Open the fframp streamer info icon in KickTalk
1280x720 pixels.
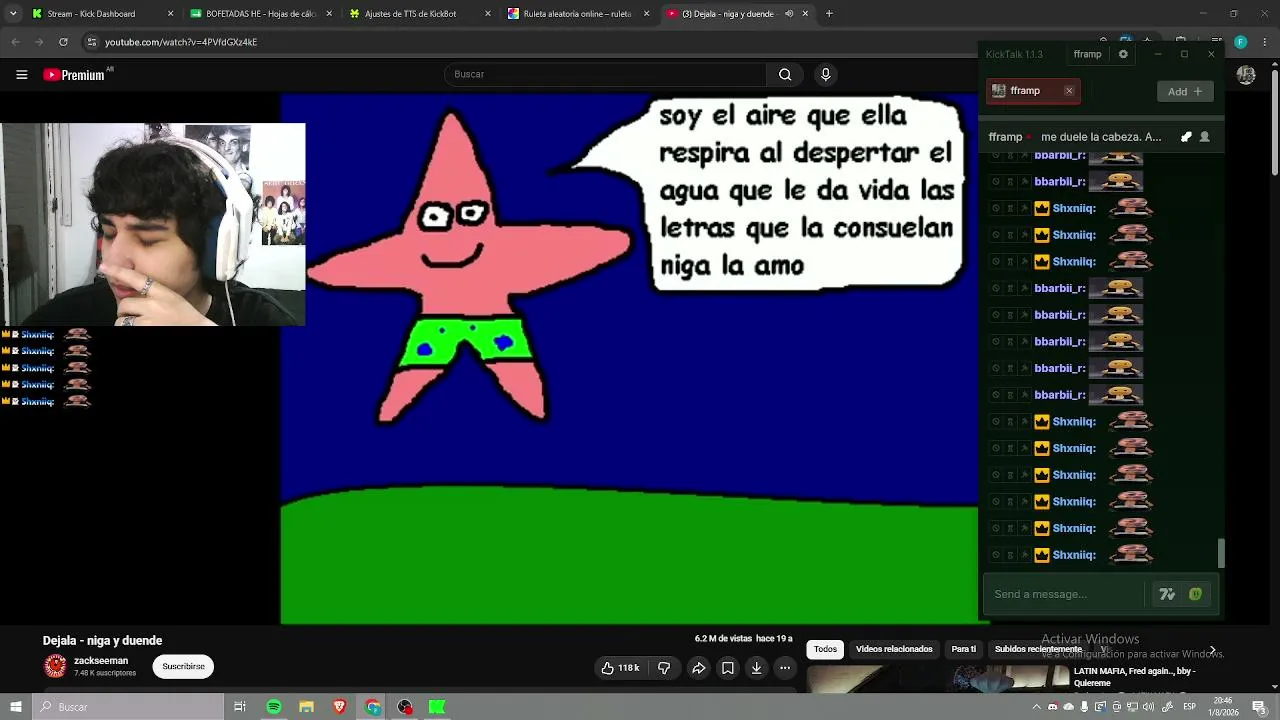pos(1204,137)
